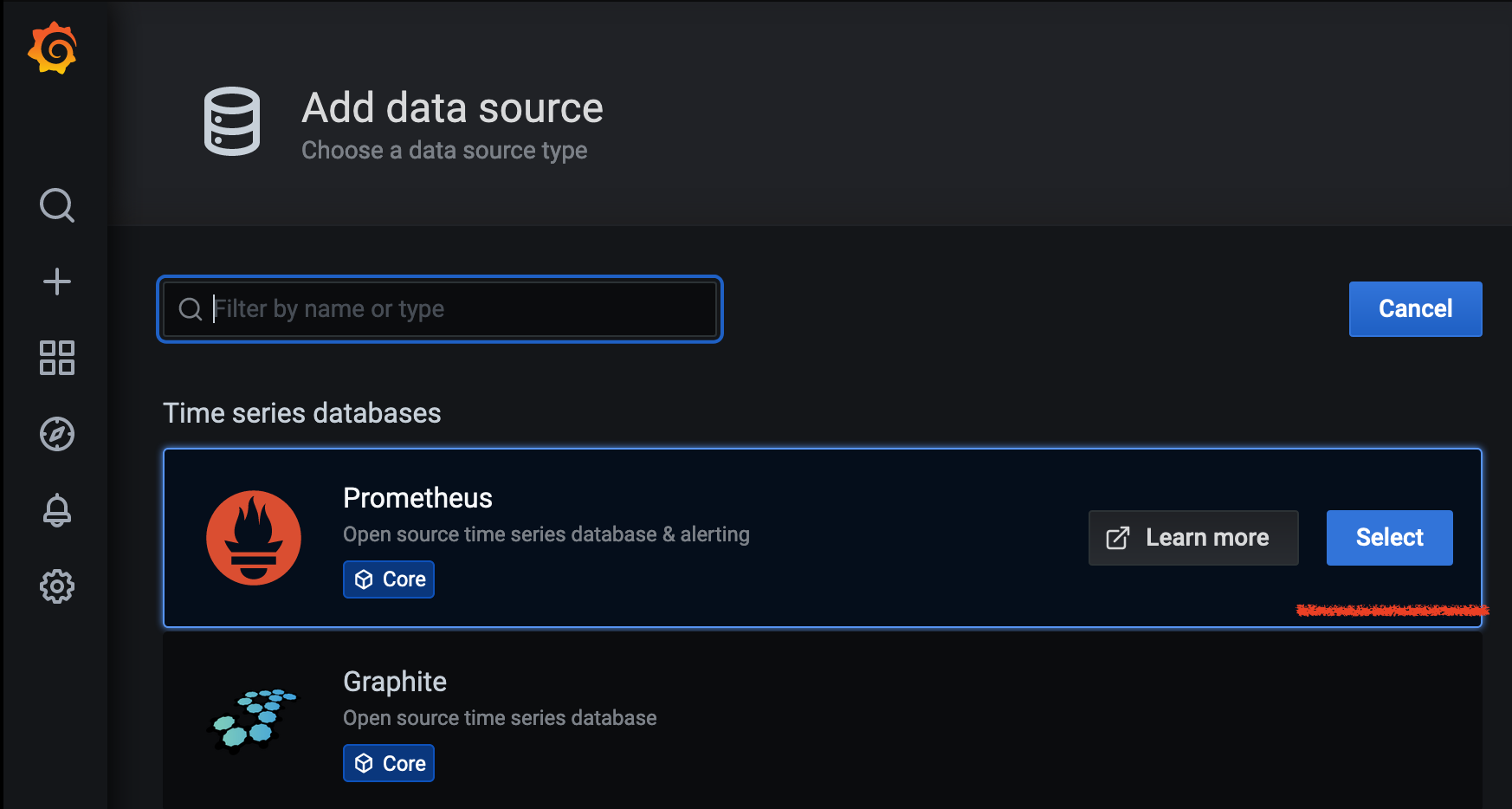The width and height of the screenshot is (1512, 809).
Task: Click the Graphite description text
Action: (500, 718)
